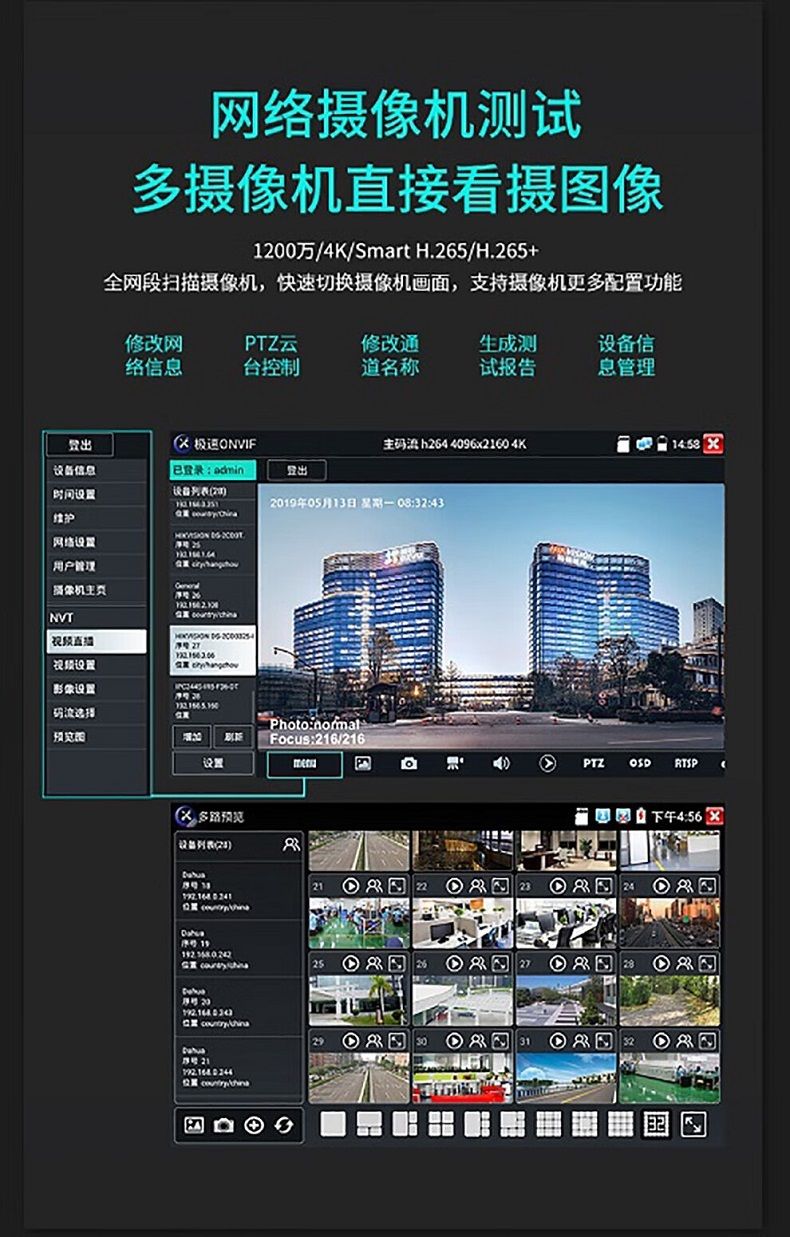The image size is (790, 1237).
Task: Select the General 192.168.2.108 device entry
Action: pyautogui.click(x=213, y=600)
